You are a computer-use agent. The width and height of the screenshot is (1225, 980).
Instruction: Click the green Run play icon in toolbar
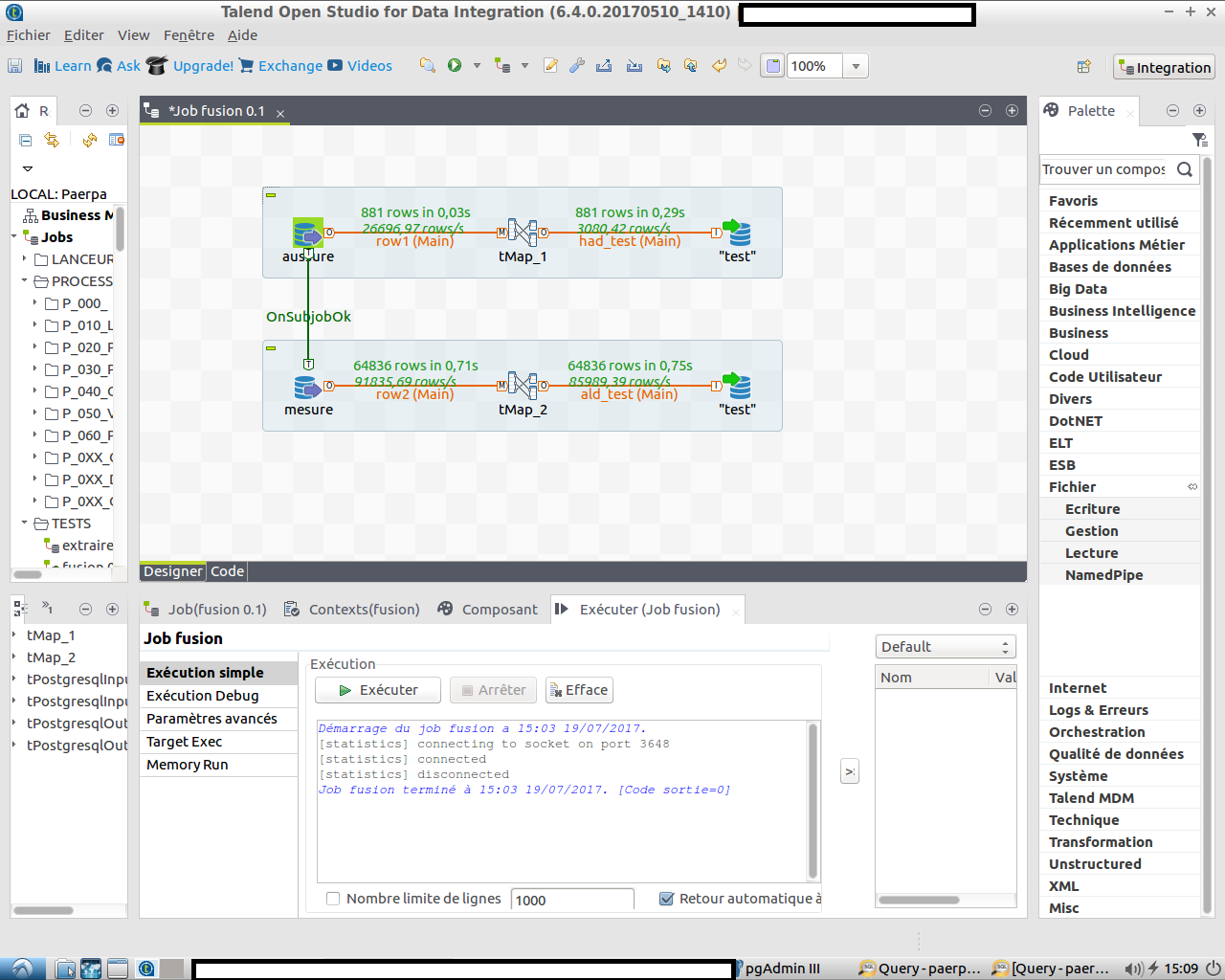455,66
